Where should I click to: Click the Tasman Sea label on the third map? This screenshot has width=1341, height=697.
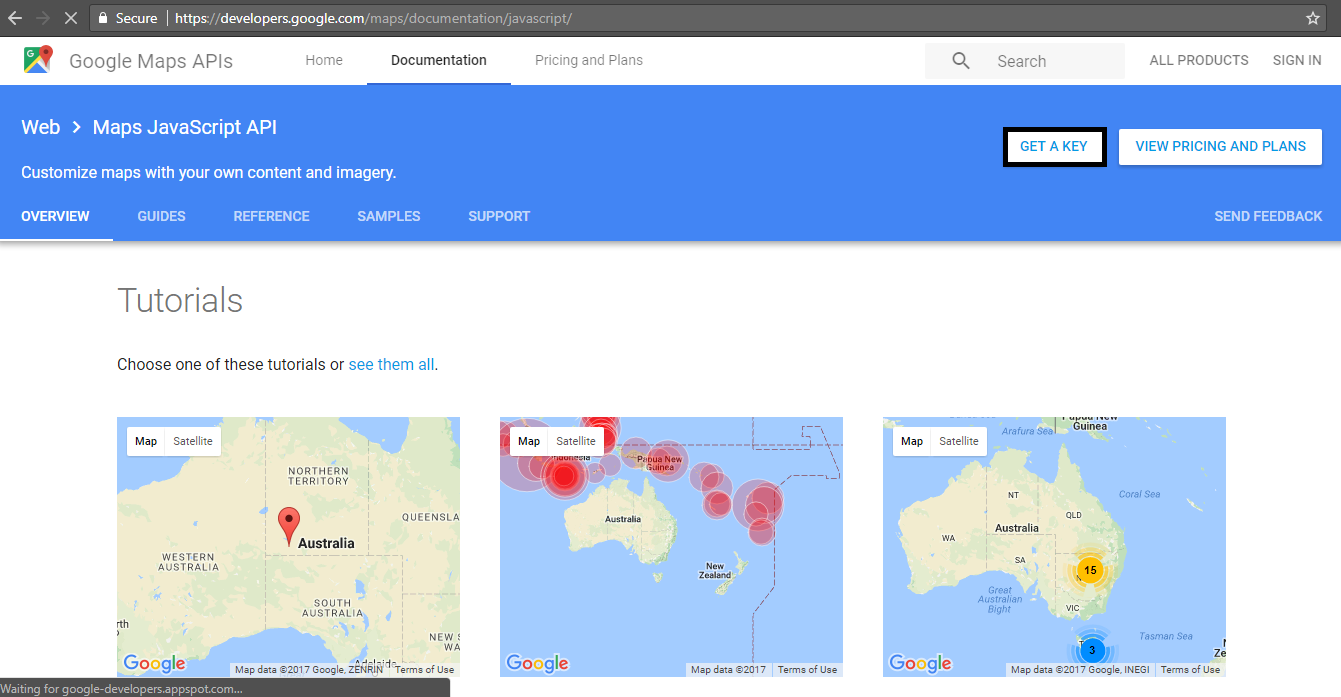(x=1165, y=636)
